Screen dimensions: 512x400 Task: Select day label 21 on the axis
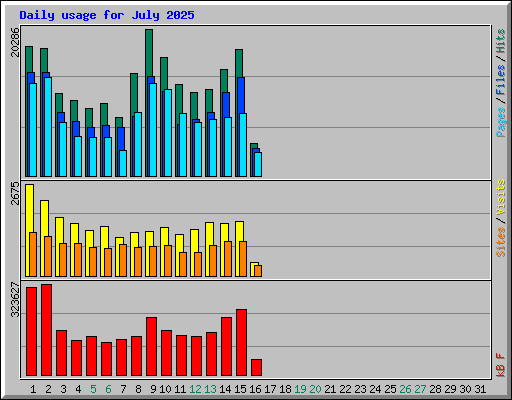tap(330, 389)
